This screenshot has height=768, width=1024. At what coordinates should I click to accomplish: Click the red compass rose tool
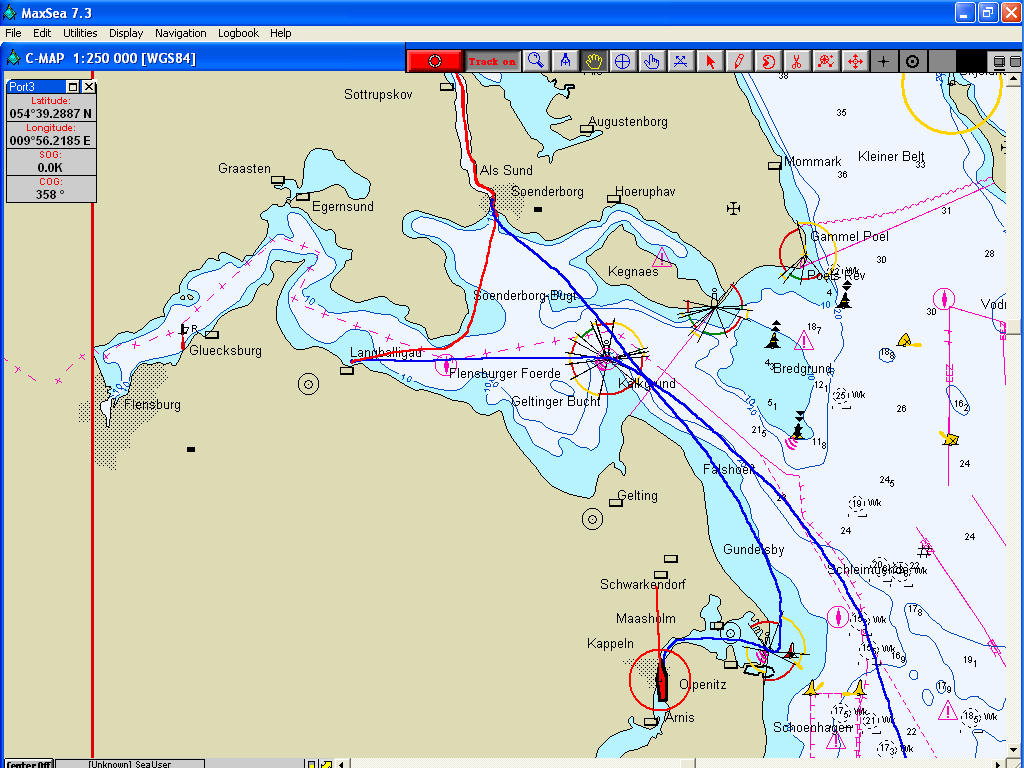pos(825,61)
